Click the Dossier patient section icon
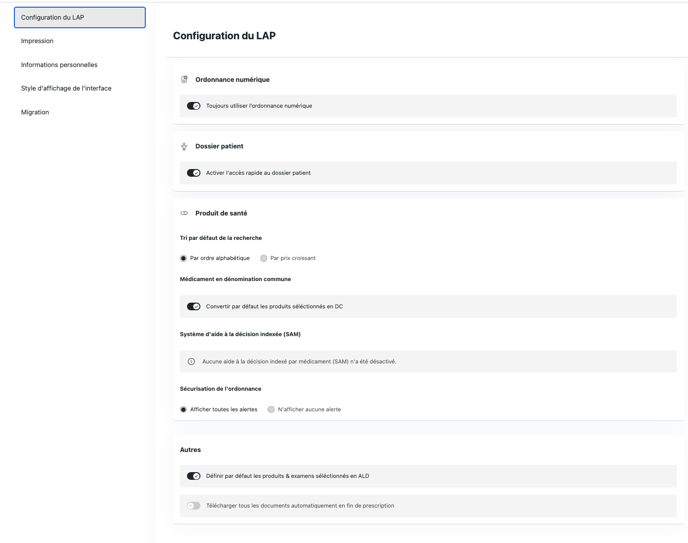Screen dimensions: 688x543 tap(184, 146)
